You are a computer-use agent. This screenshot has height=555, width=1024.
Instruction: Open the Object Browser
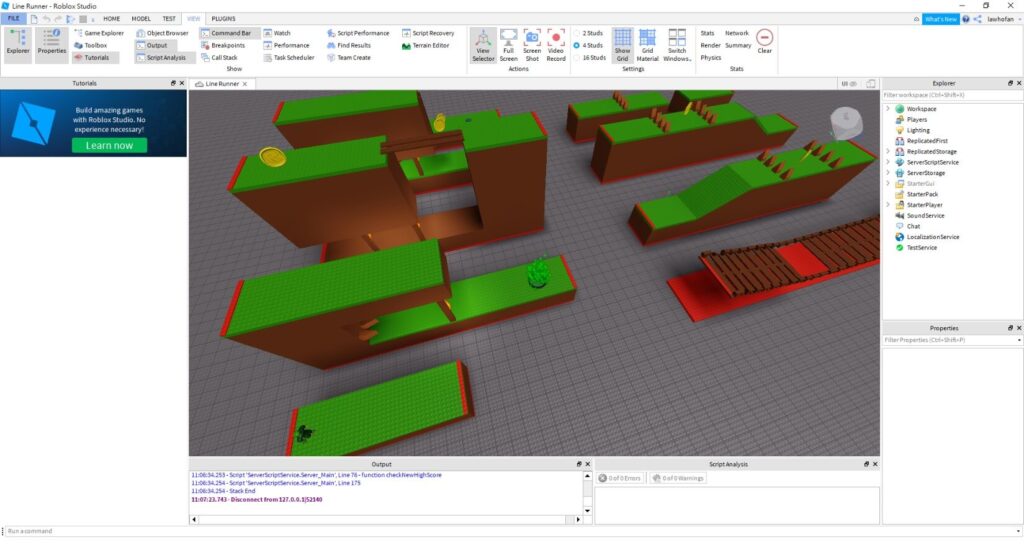(x=162, y=33)
